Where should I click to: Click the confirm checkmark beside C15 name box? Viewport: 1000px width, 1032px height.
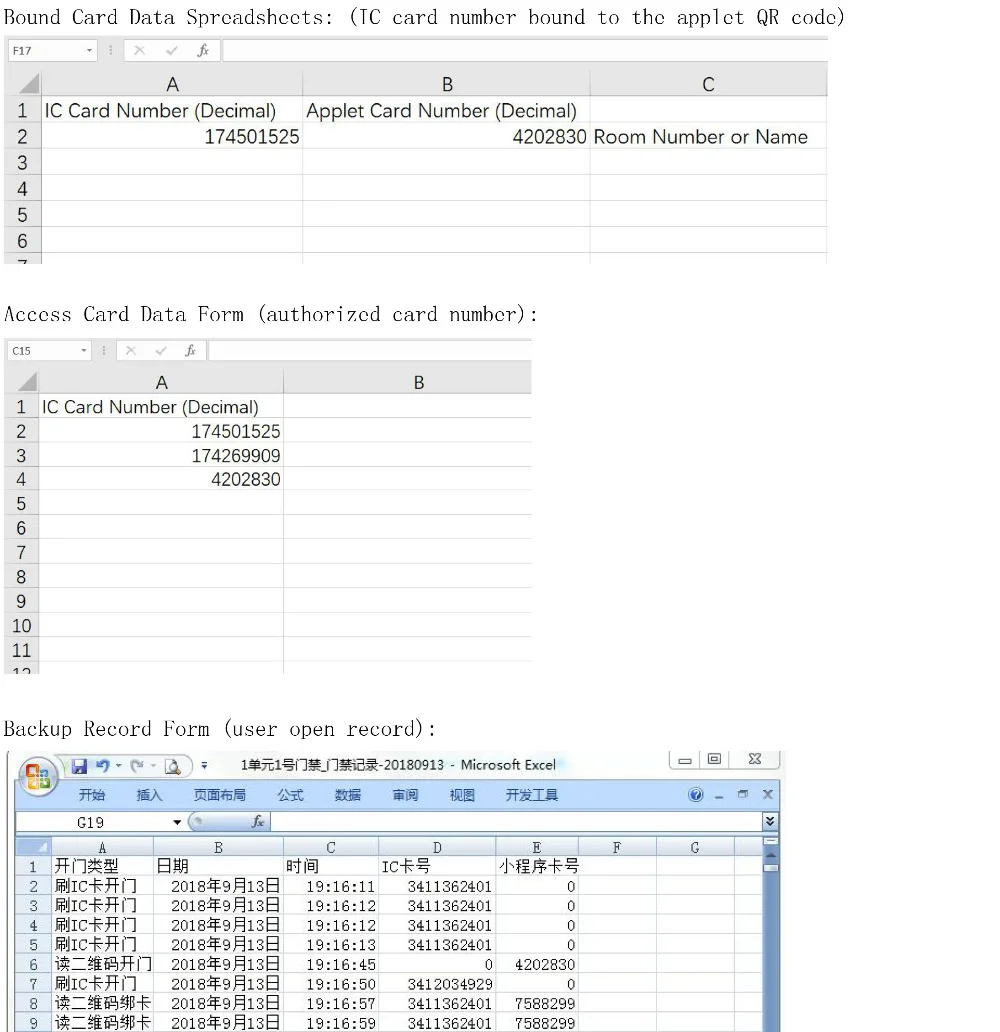click(161, 351)
